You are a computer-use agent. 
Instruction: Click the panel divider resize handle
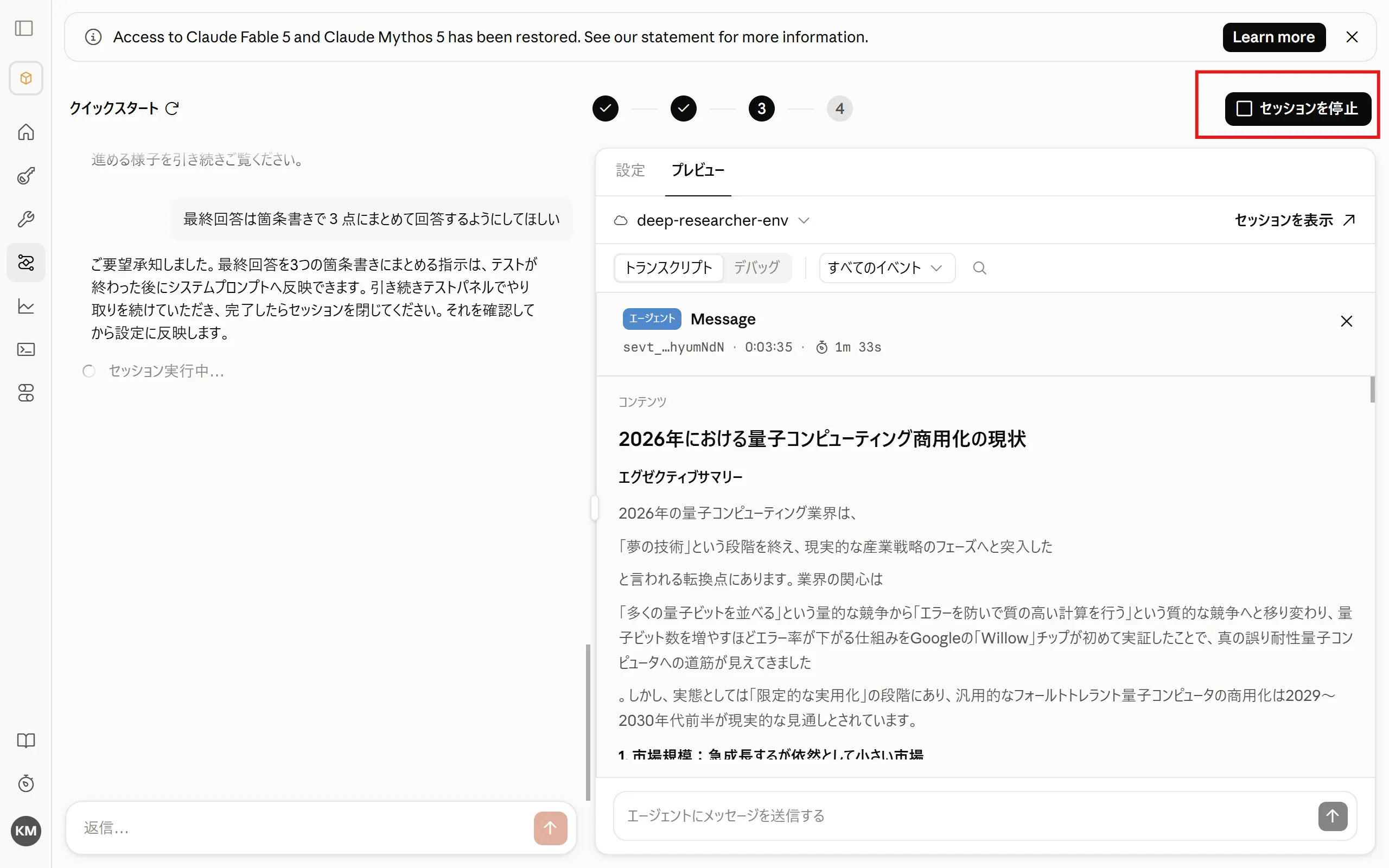594,508
